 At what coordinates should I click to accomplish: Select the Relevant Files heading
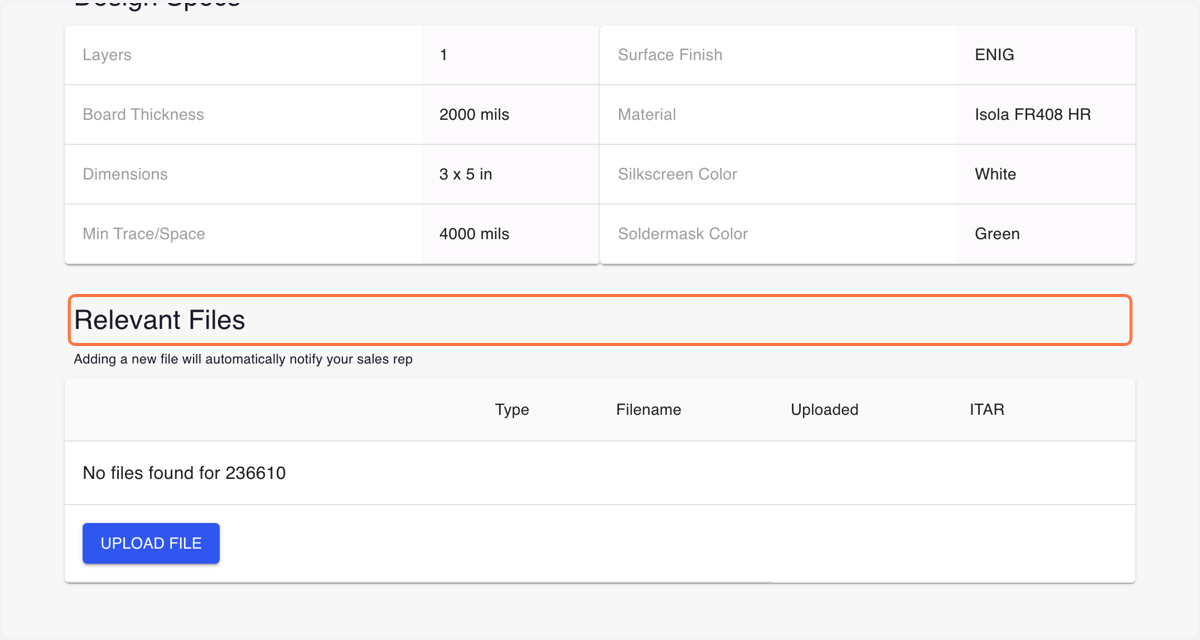coord(160,320)
